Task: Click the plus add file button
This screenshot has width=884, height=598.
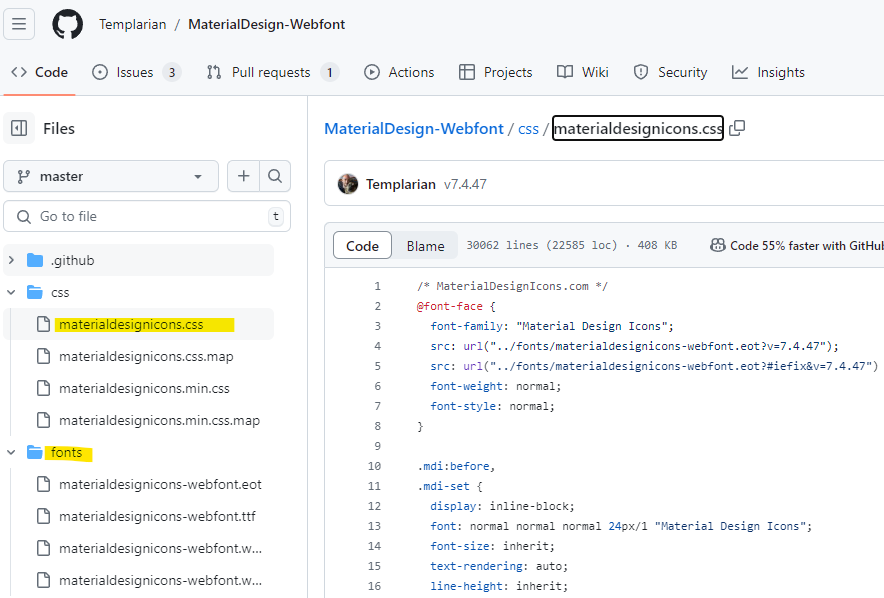Action: pos(244,176)
